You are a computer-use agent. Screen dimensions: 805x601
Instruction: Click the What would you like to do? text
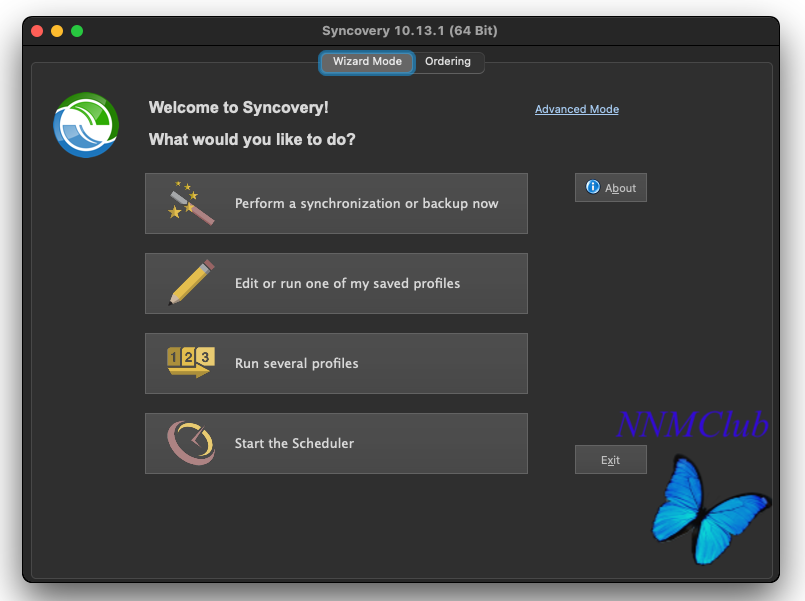(252, 139)
